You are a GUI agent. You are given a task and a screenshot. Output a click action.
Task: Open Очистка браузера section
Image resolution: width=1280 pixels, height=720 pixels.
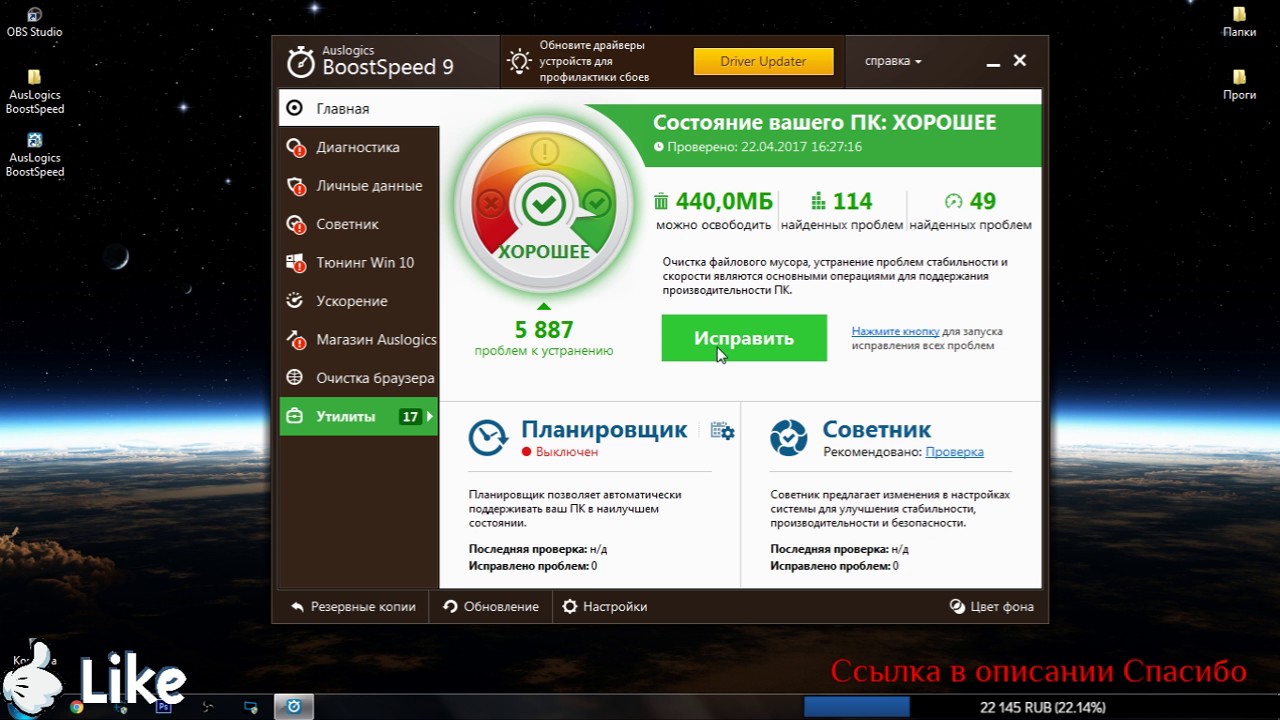click(x=359, y=378)
